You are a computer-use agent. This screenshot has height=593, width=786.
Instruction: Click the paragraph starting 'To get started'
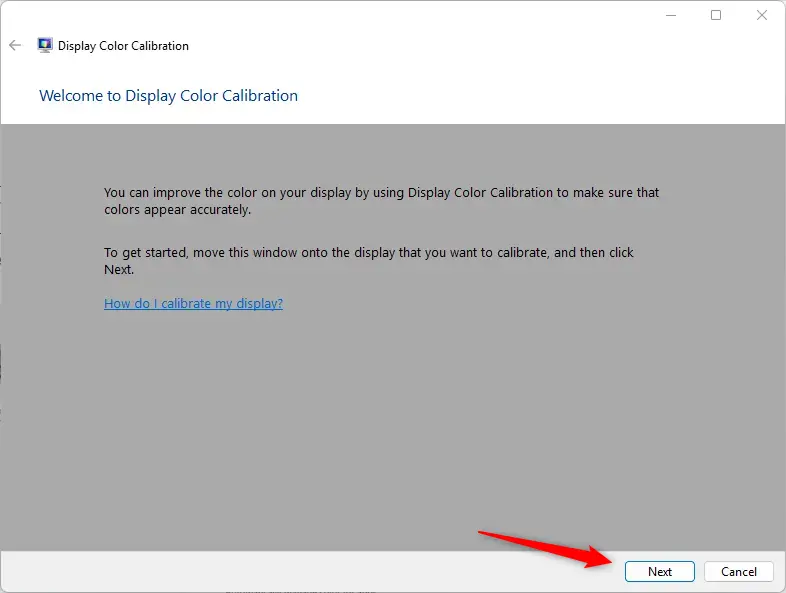click(x=369, y=261)
